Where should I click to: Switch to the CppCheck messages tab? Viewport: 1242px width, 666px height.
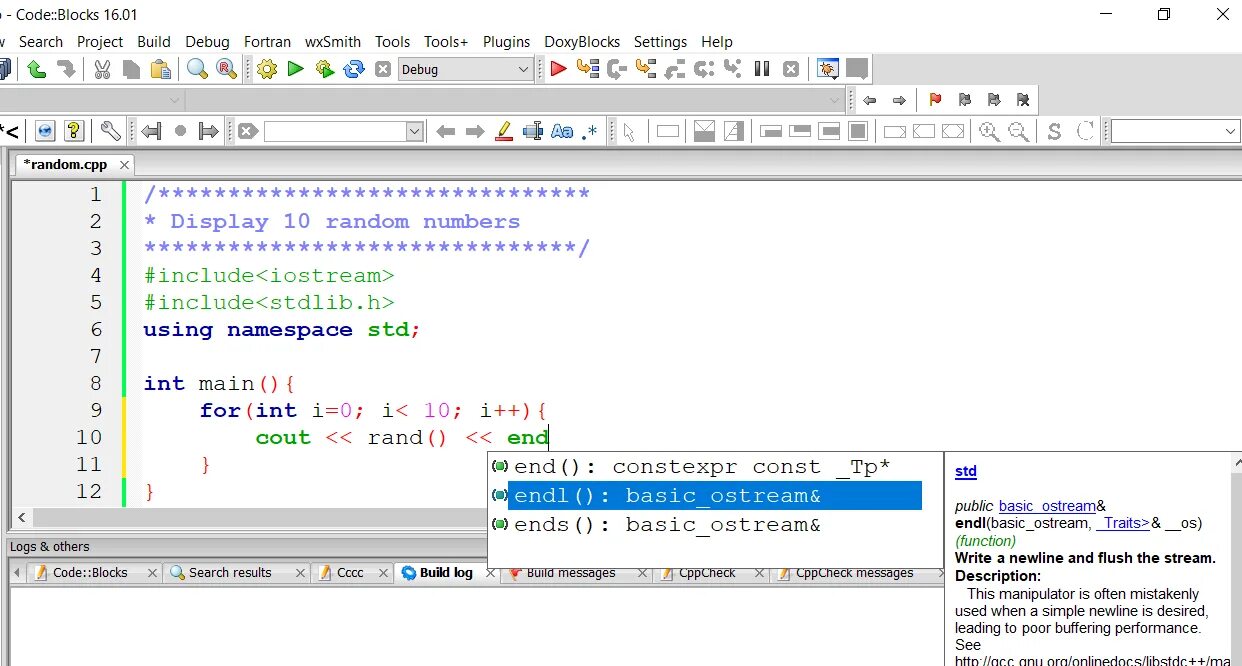854,573
